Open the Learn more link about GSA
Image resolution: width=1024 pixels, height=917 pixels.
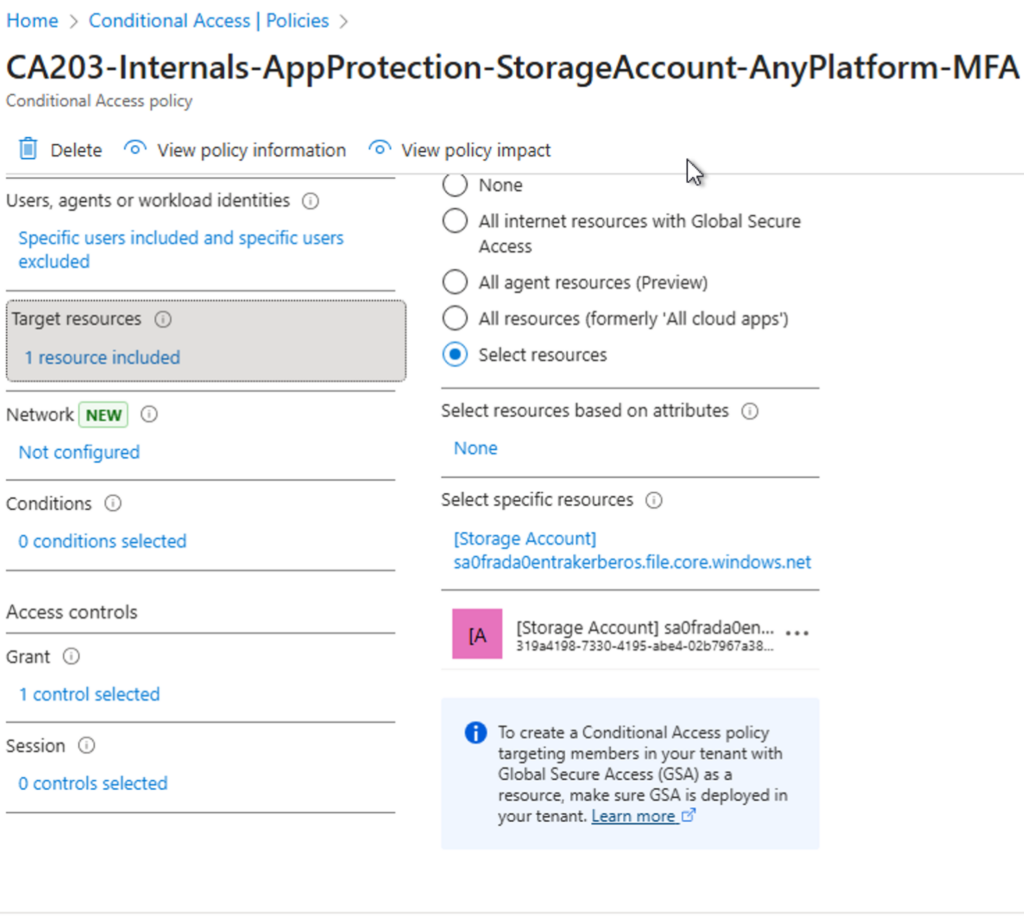tap(633, 816)
